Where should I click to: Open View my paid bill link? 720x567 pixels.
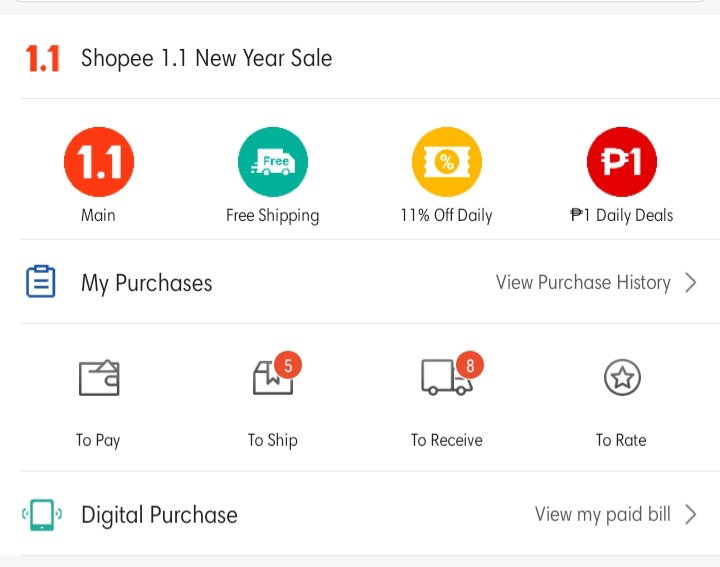tap(602, 514)
